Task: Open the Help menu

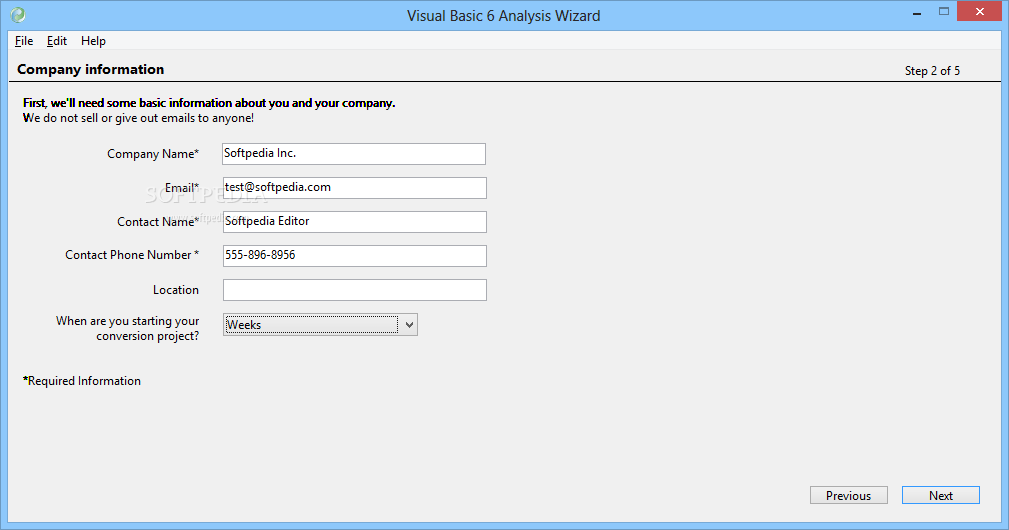Action: [93, 41]
